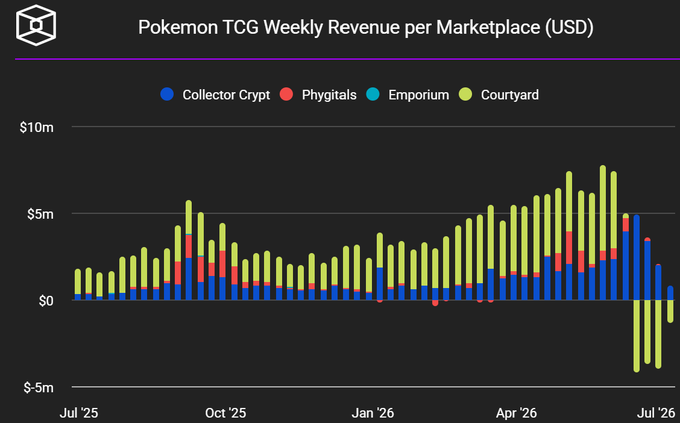Click the $10m y-axis label
This screenshot has height=423, width=680.
point(36,127)
